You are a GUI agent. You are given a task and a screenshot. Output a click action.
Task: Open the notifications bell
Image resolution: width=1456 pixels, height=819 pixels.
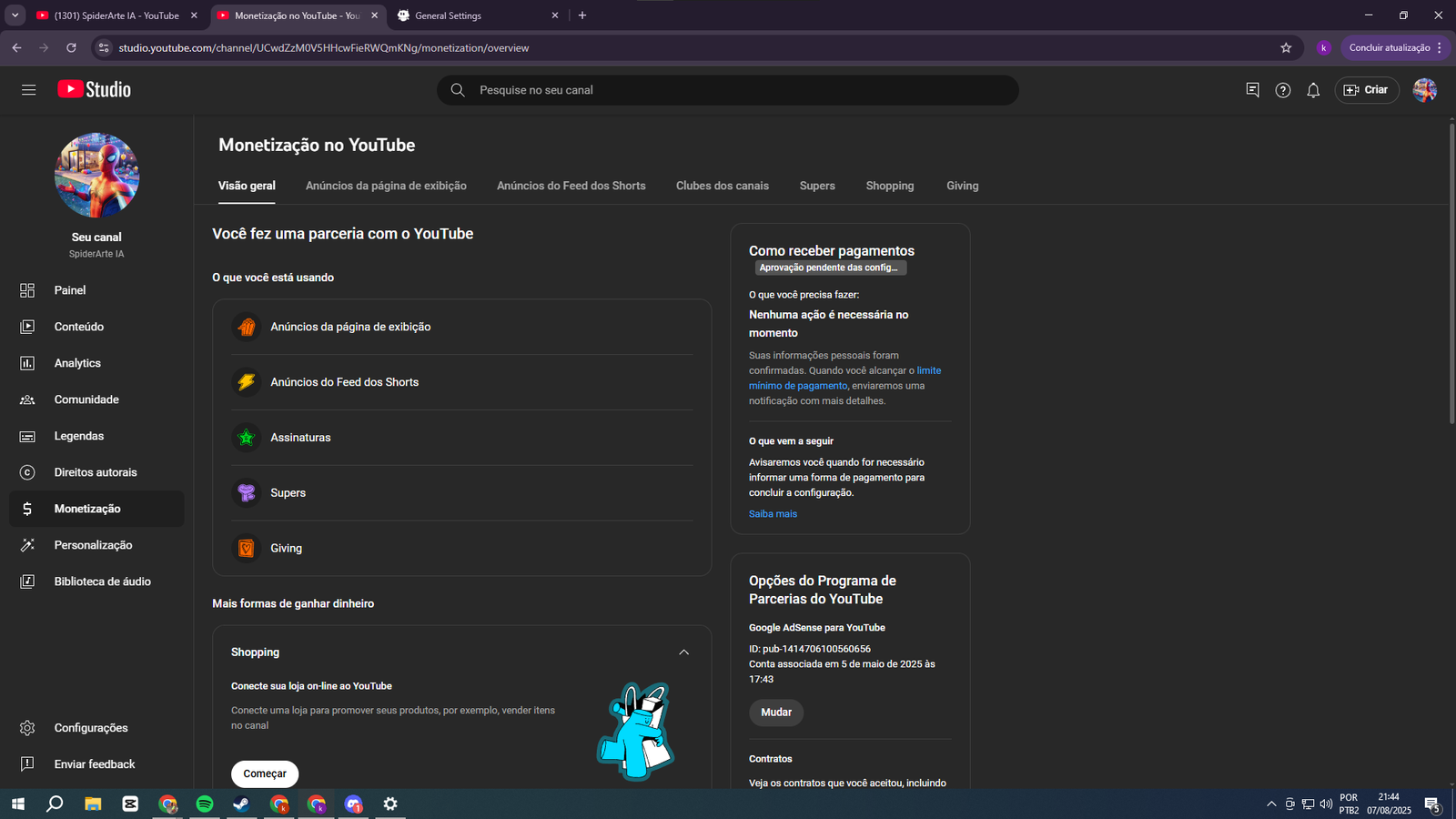(1313, 90)
